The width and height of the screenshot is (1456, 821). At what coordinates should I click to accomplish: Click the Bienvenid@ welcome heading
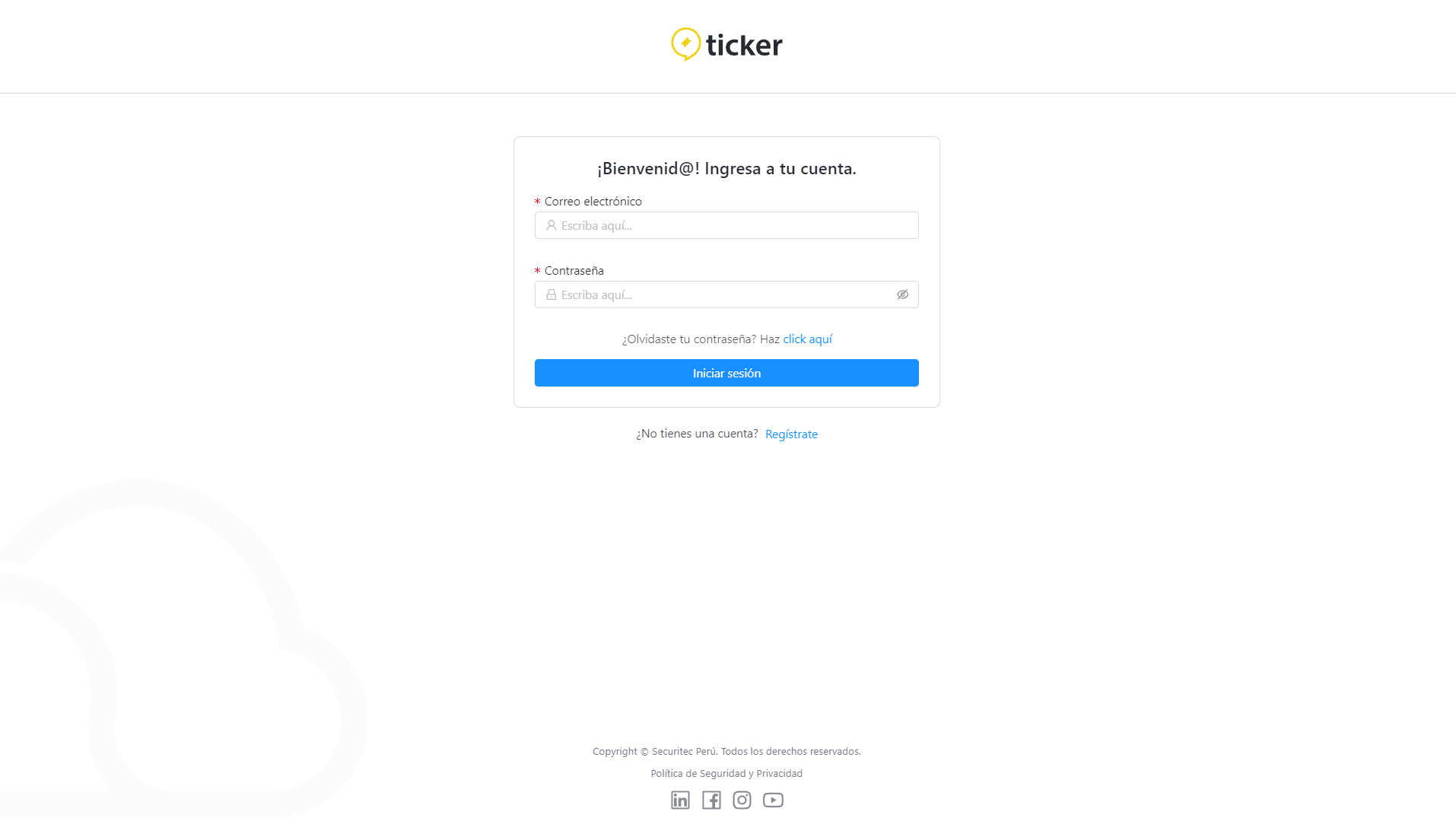point(726,168)
